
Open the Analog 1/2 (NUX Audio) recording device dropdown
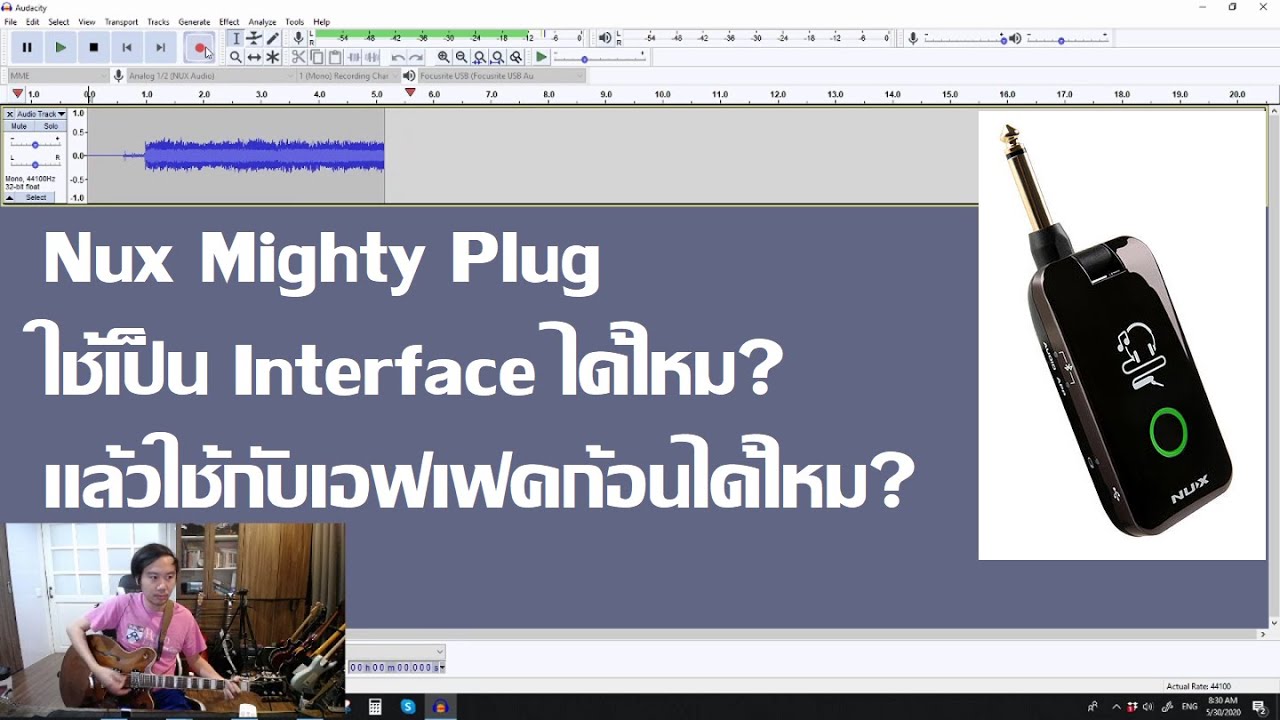209,76
